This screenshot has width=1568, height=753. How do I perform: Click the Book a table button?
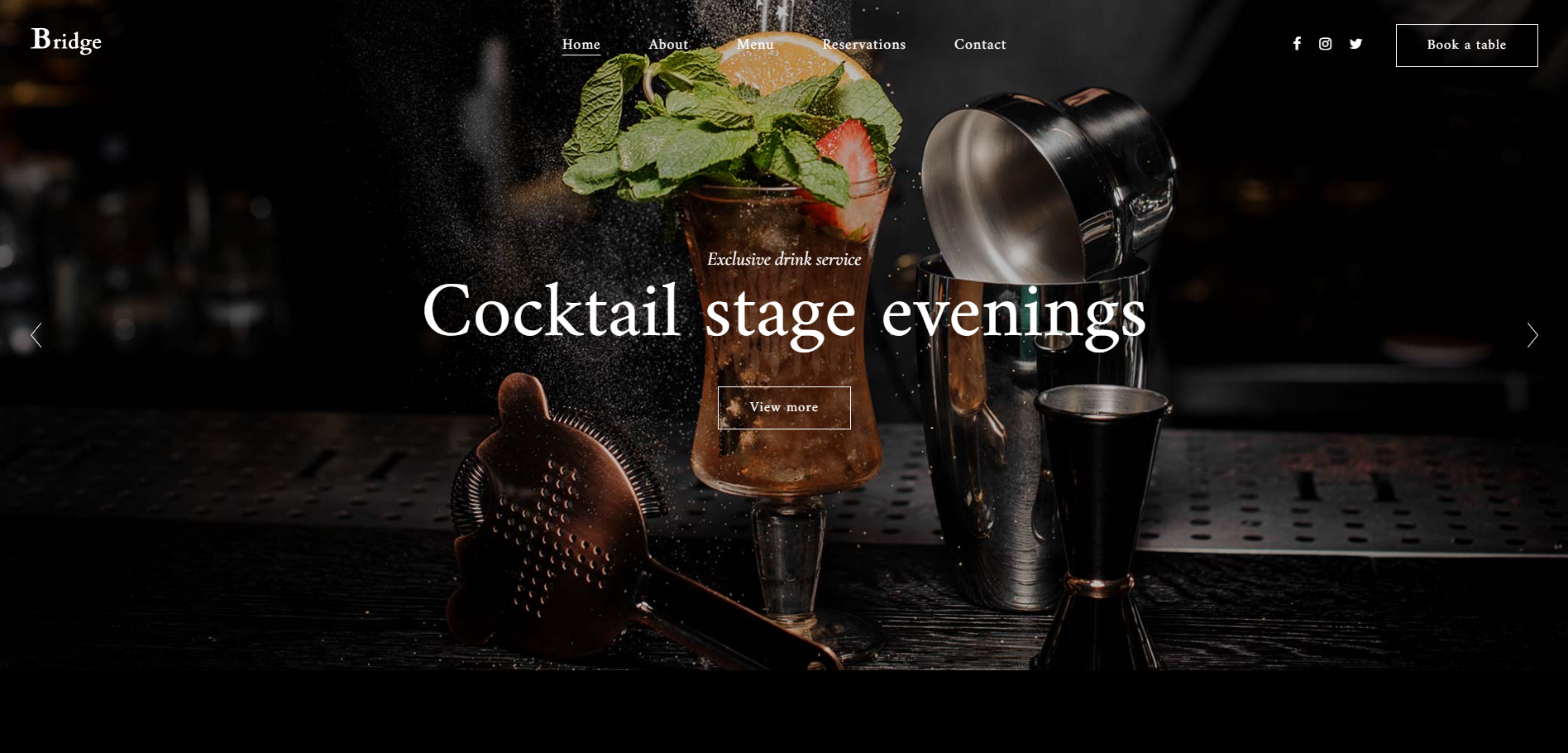click(x=1467, y=46)
